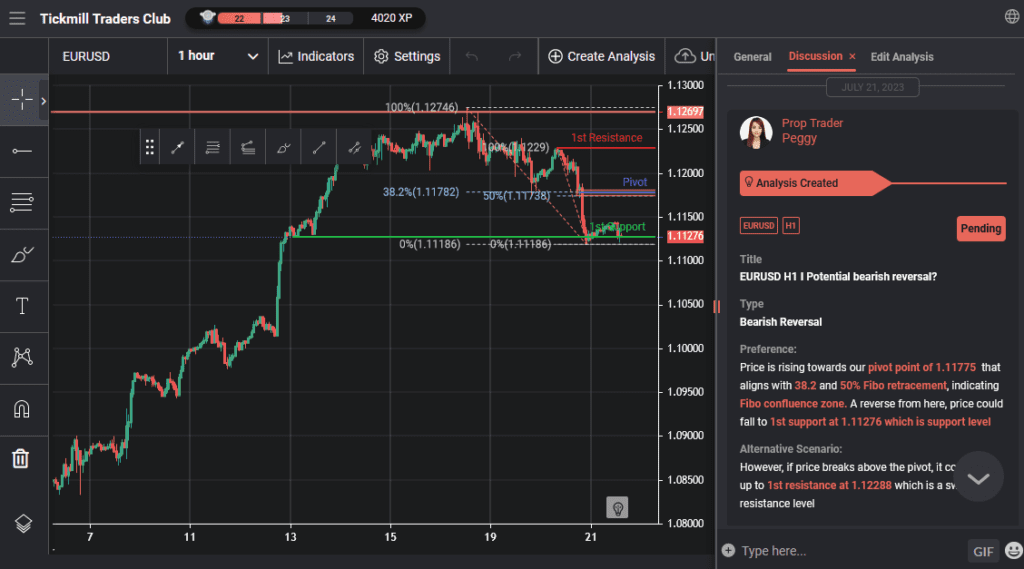Switch to the Edit Analysis tab
The image size is (1024, 569).
tap(902, 57)
